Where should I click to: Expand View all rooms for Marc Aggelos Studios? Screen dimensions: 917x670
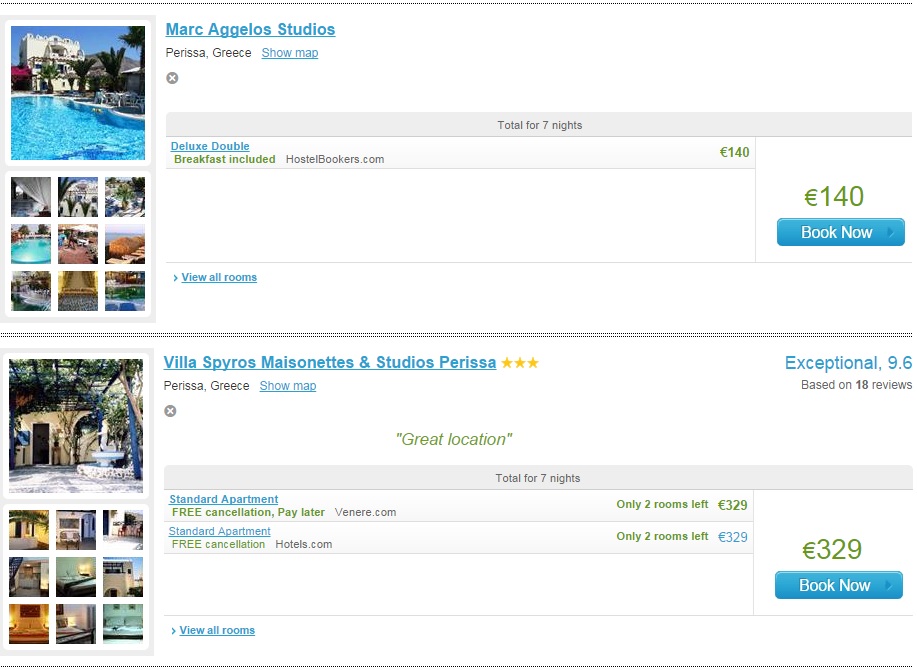click(x=219, y=278)
